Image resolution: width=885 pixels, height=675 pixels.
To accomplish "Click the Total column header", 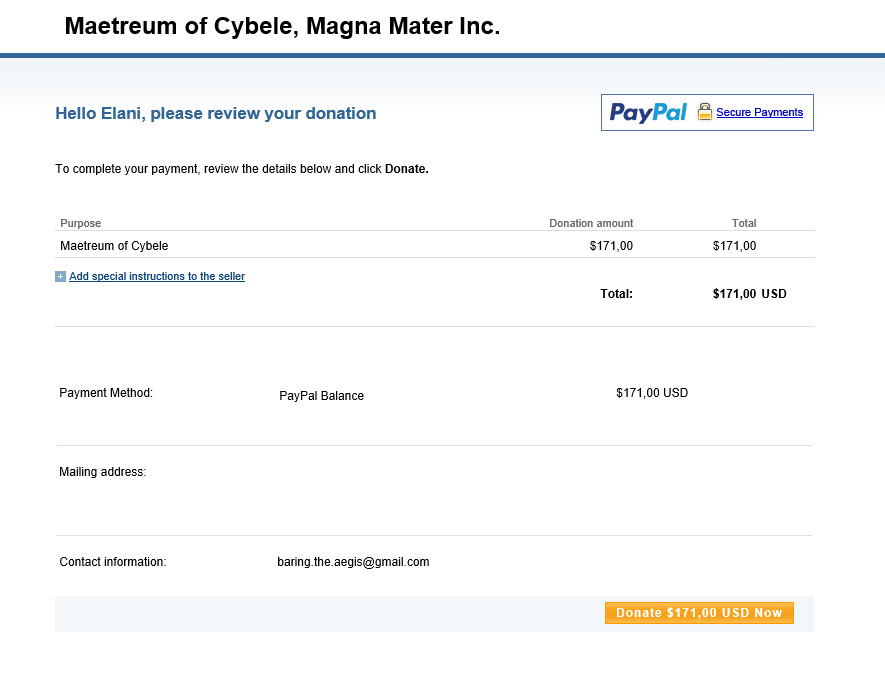I will 744,223.
